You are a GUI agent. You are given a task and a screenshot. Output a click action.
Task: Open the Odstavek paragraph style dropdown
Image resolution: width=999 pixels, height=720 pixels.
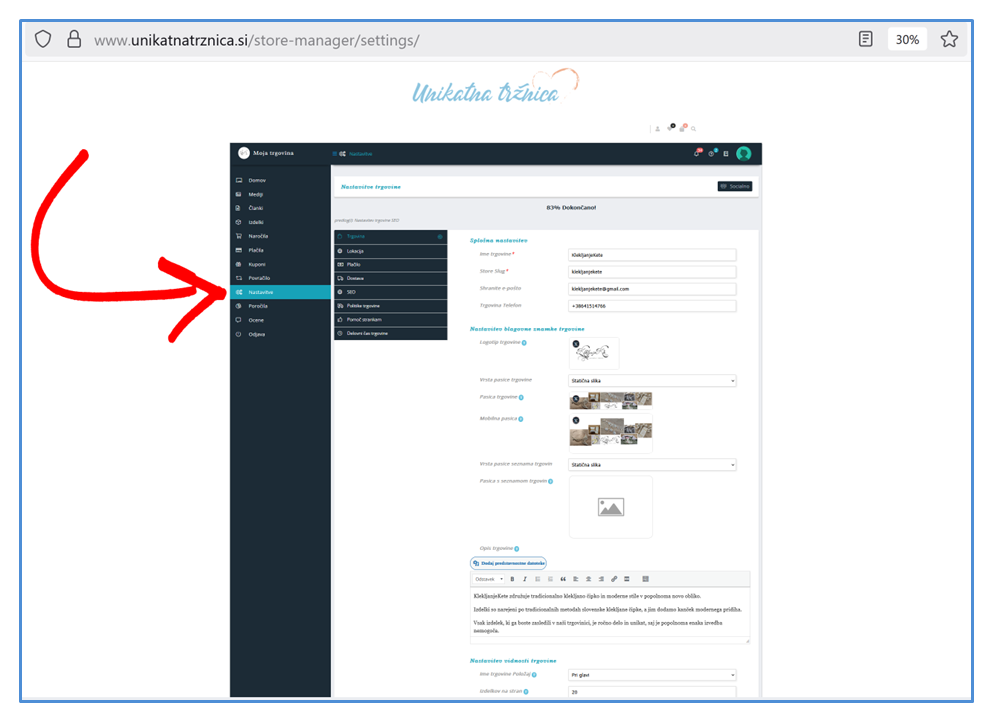(487, 579)
